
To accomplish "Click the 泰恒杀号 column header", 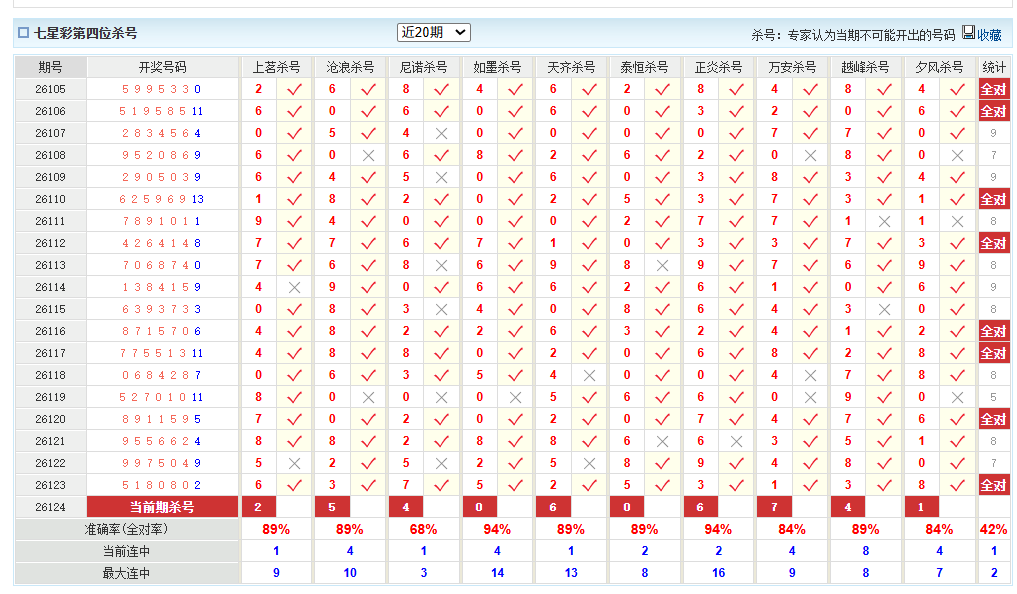I will 645,67.
